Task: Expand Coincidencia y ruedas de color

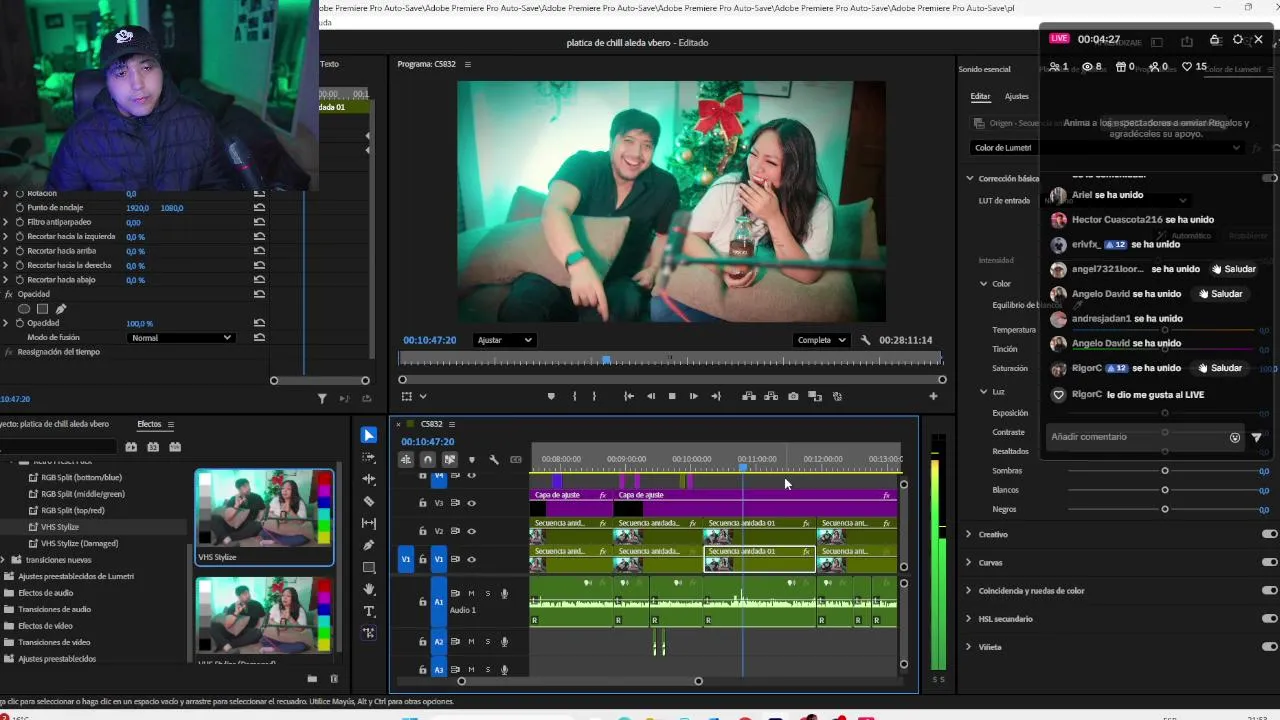Action: point(969,590)
